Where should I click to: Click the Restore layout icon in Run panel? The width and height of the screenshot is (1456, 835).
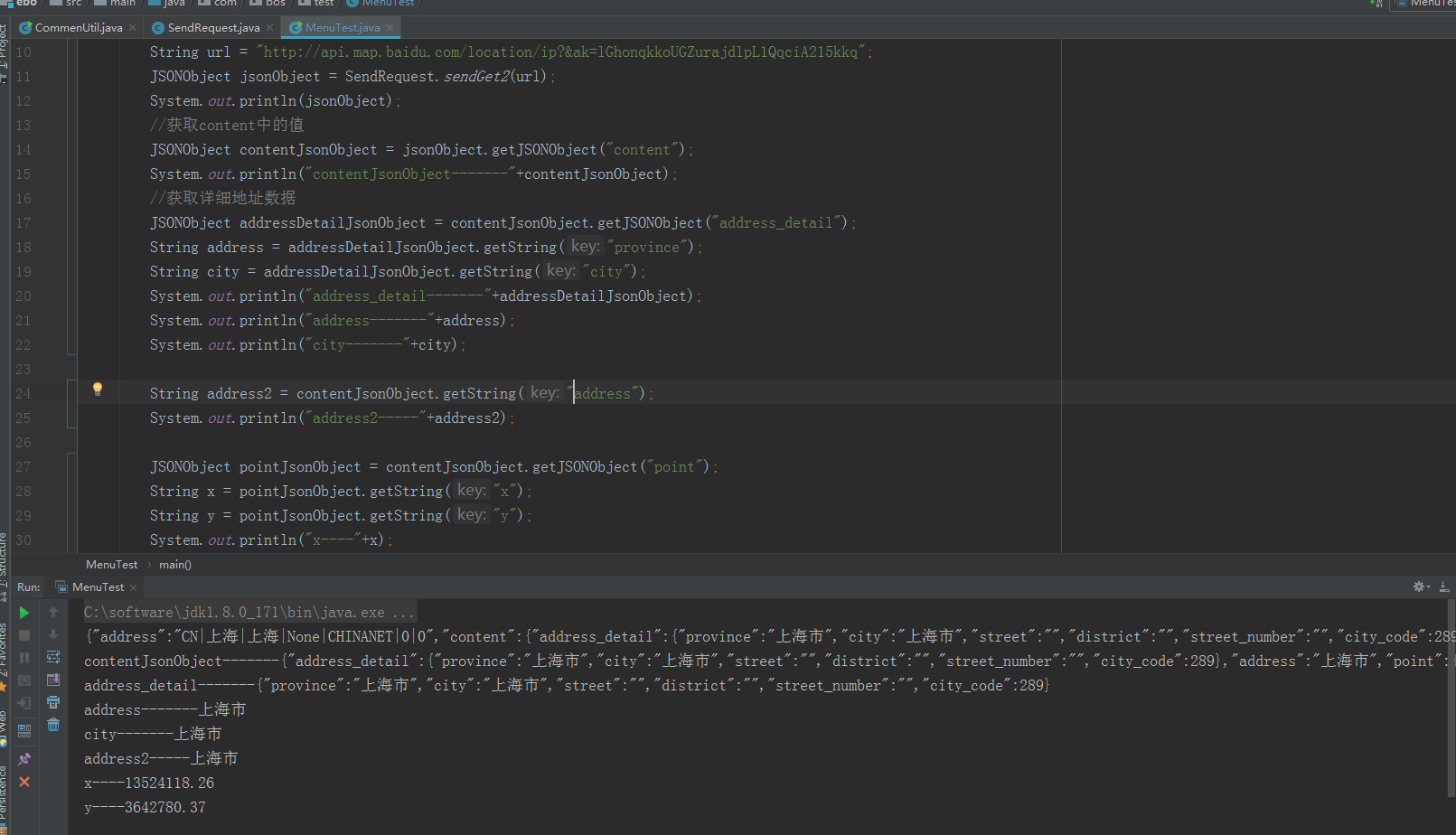point(24,730)
